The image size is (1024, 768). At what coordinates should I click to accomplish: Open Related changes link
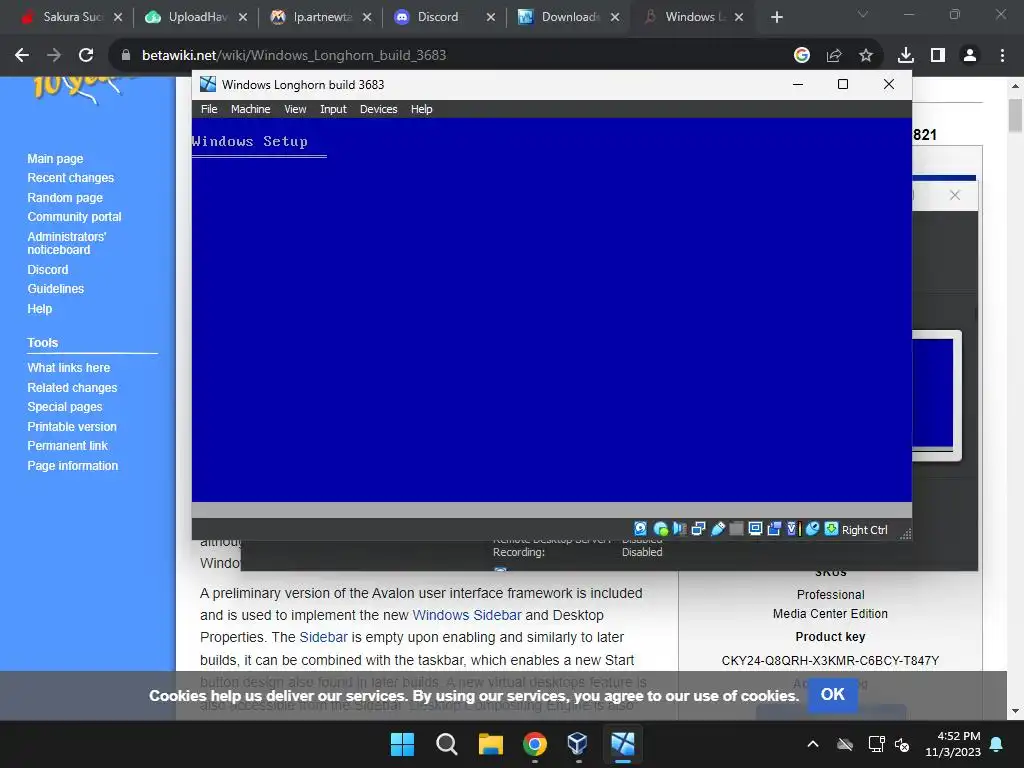coord(72,387)
